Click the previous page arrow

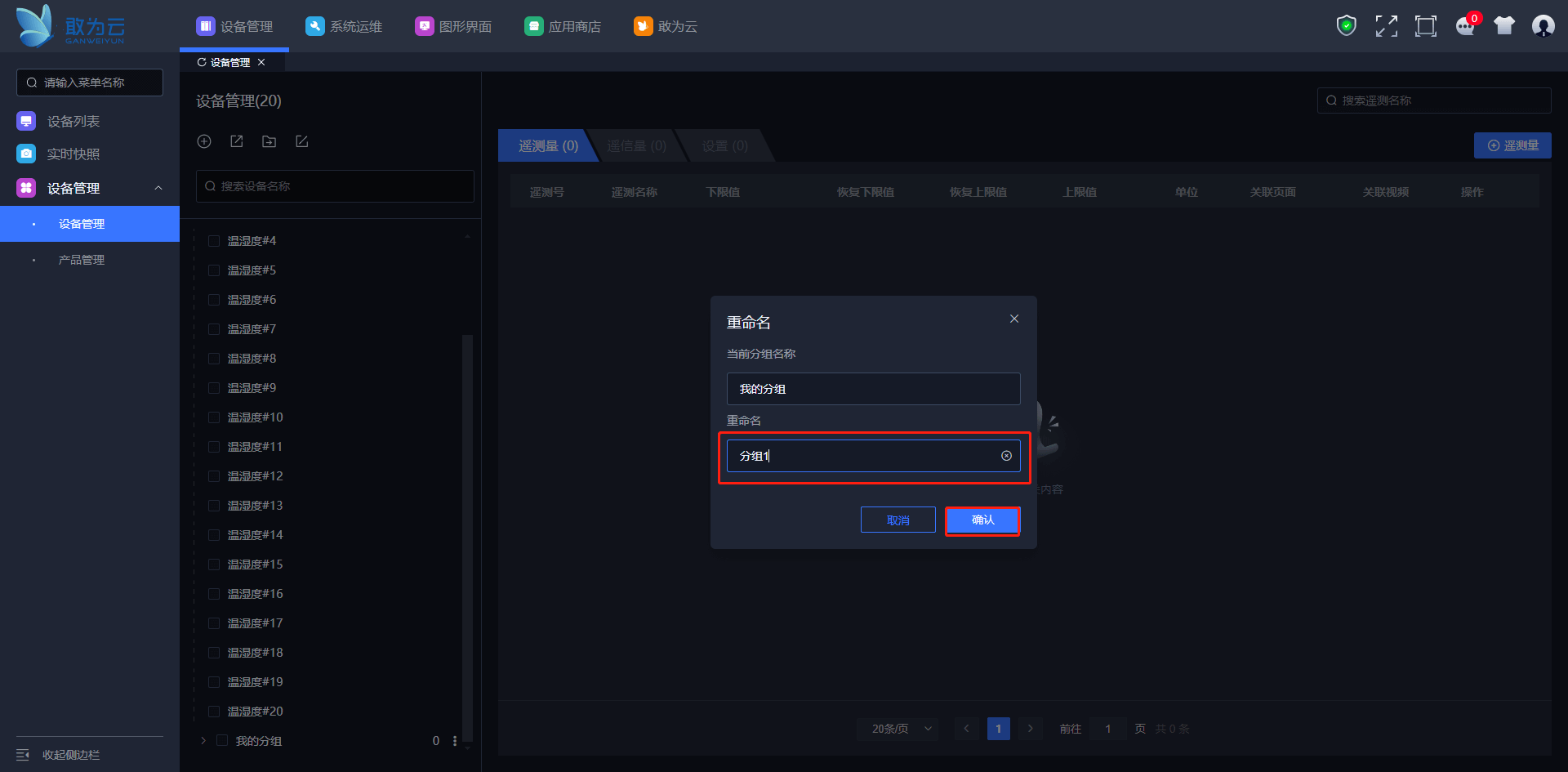(x=966, y=729)
